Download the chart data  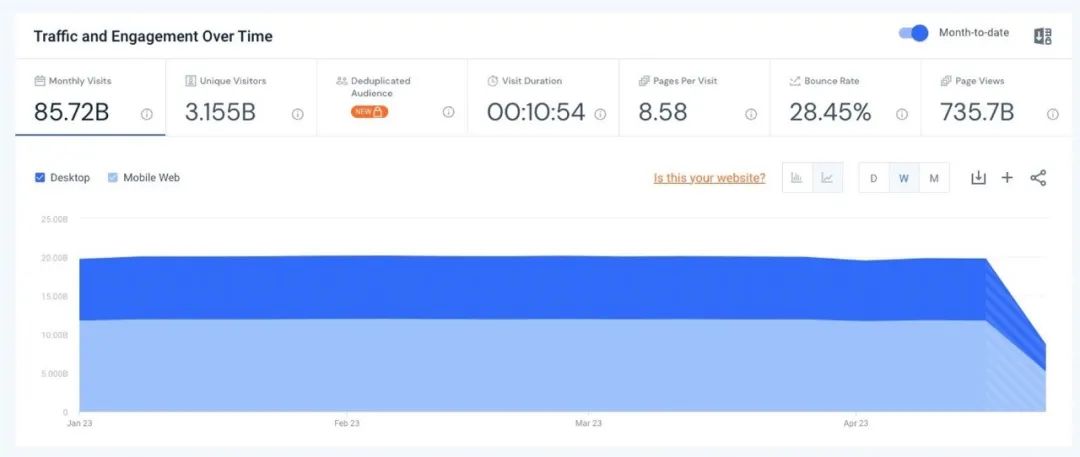(x=978, y=178)
